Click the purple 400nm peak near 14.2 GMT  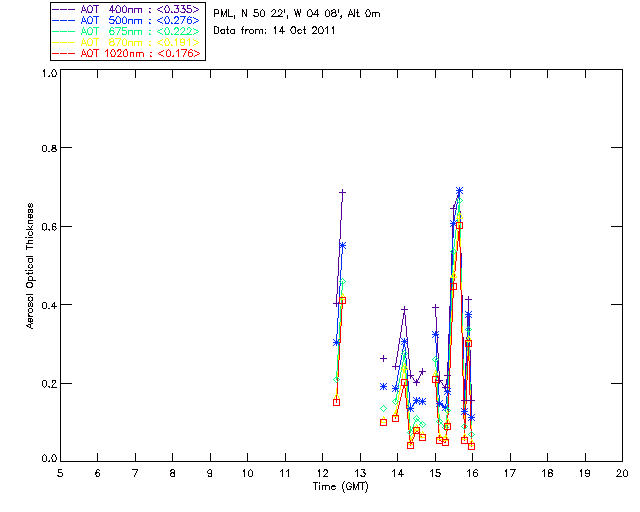click(404, 309)
